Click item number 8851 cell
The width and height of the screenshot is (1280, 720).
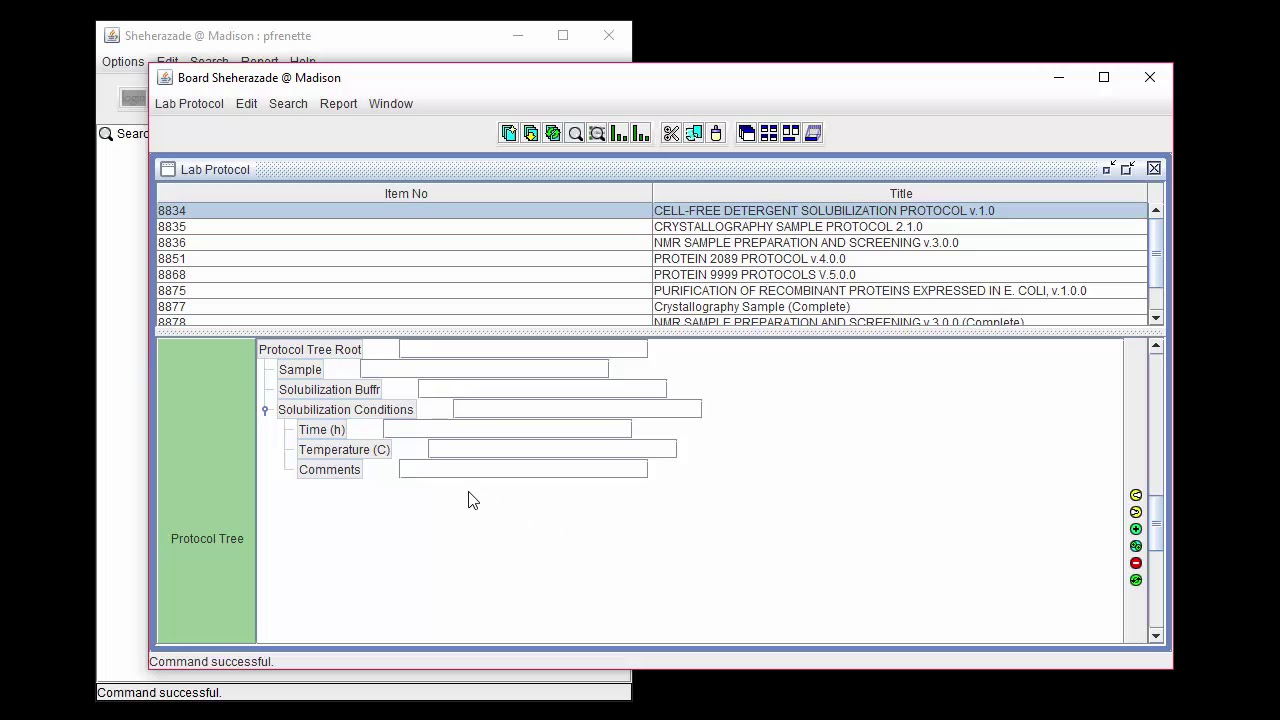click(x=405, y=259)
